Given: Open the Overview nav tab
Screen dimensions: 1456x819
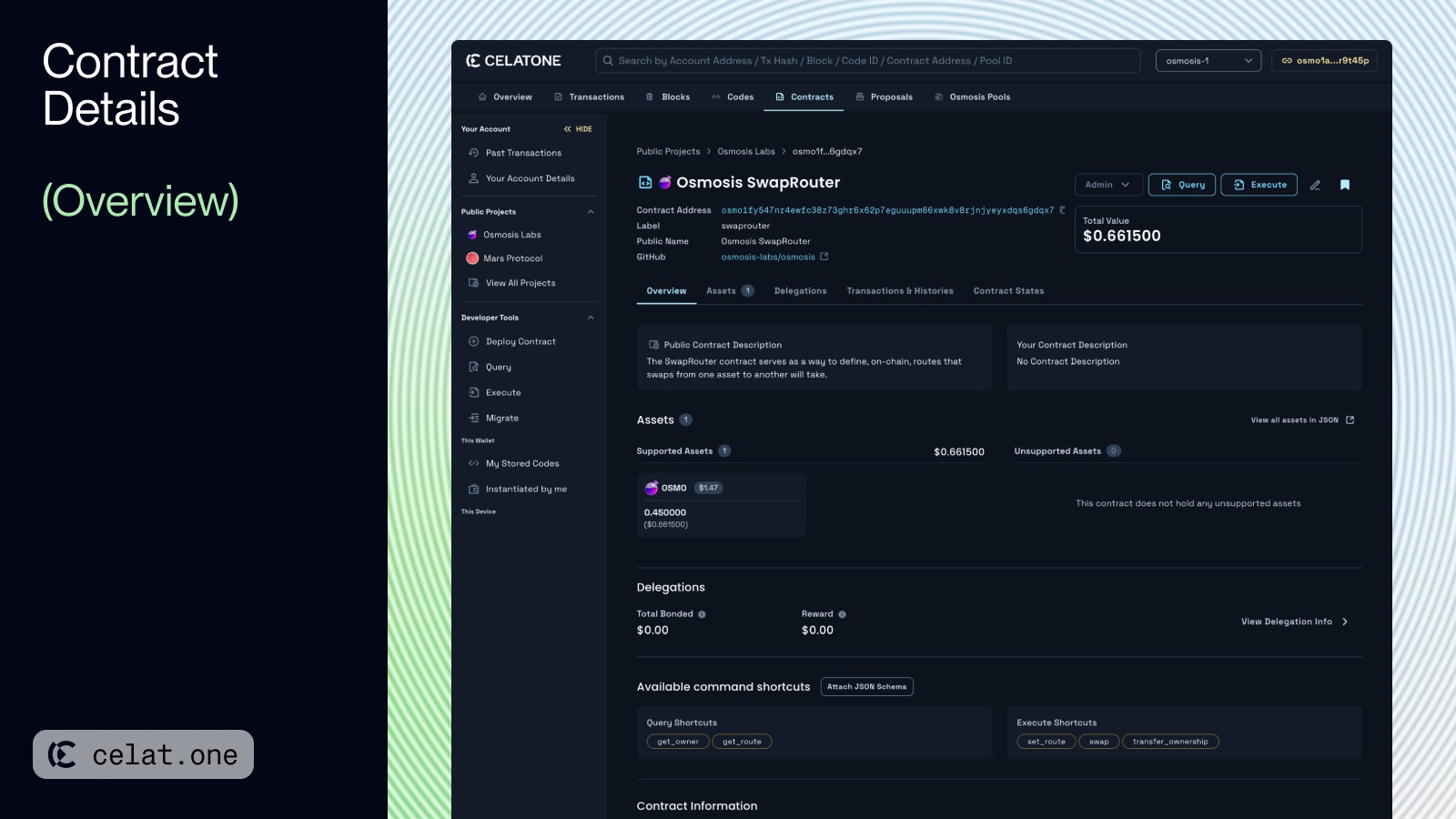Looking at the screenshot, I should (505, 96).
